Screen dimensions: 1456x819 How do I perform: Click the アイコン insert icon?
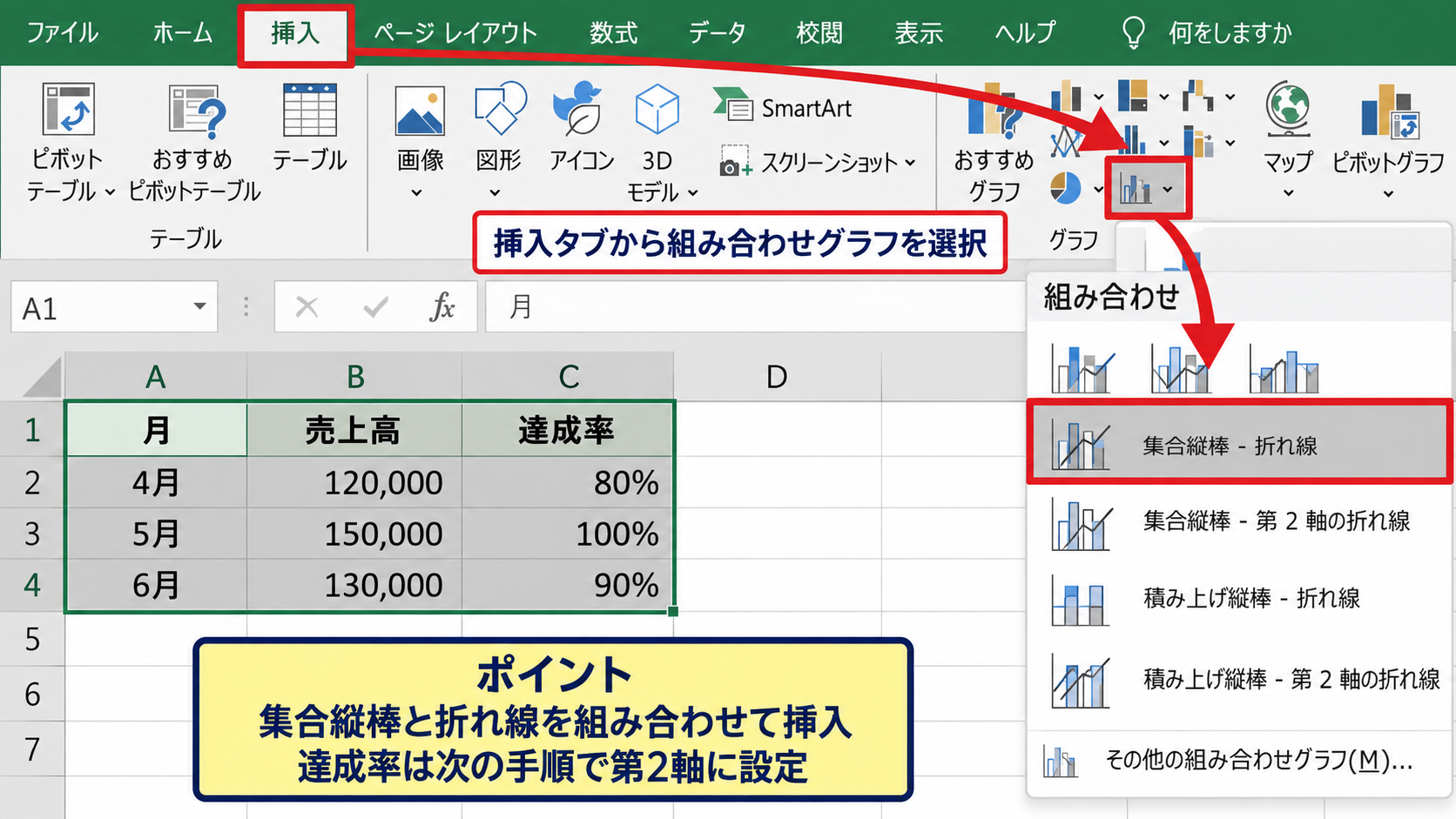(x=579, y=110)
